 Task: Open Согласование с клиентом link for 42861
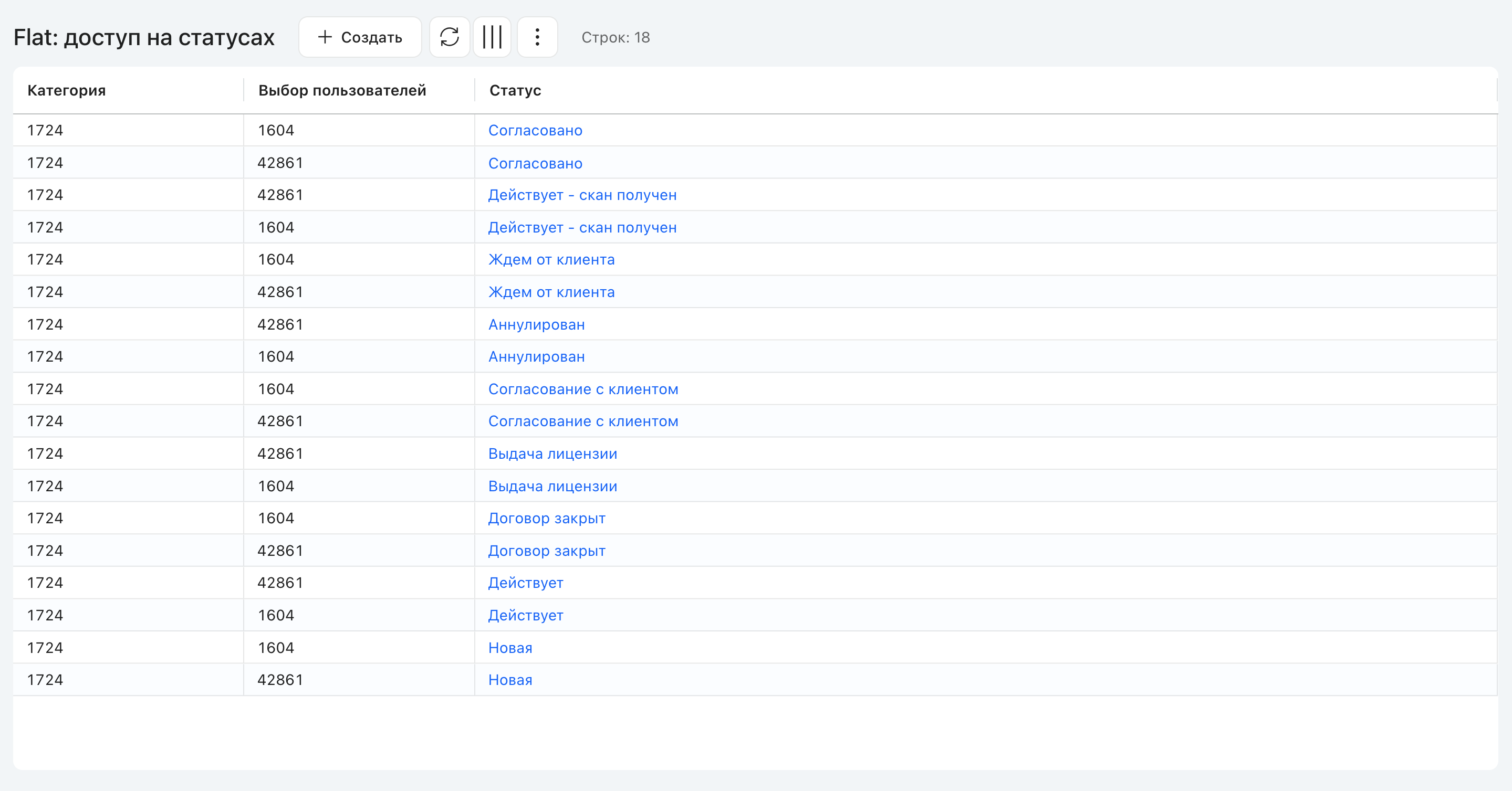(x=583, y=421)
